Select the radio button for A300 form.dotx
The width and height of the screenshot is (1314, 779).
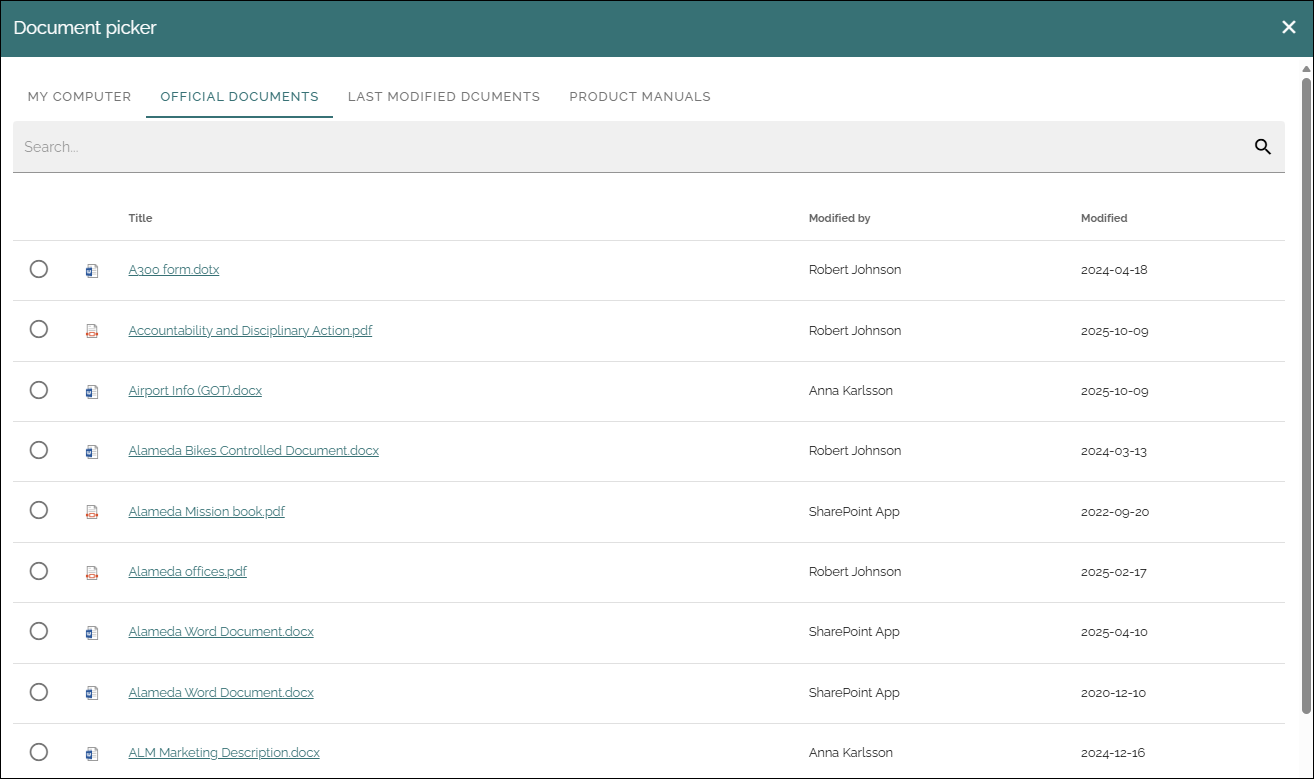tap(39, 269)
